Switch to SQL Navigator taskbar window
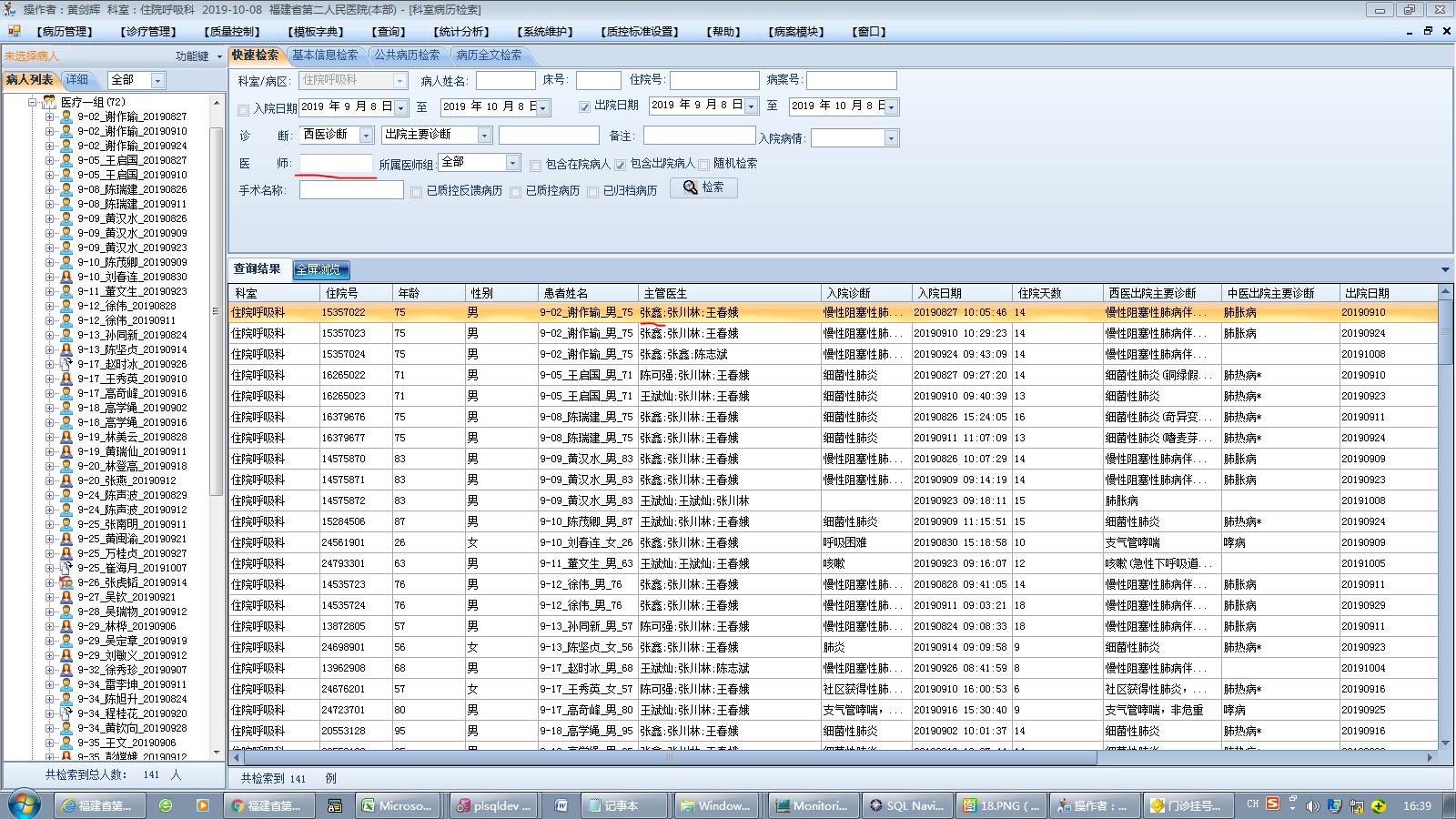This screenshot has height=819, width=1456. pyautogui.click(x=906, y=805)
